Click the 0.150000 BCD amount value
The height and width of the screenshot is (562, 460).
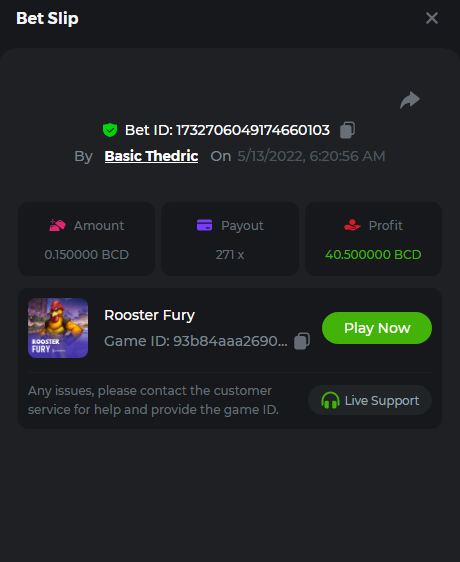86,255
